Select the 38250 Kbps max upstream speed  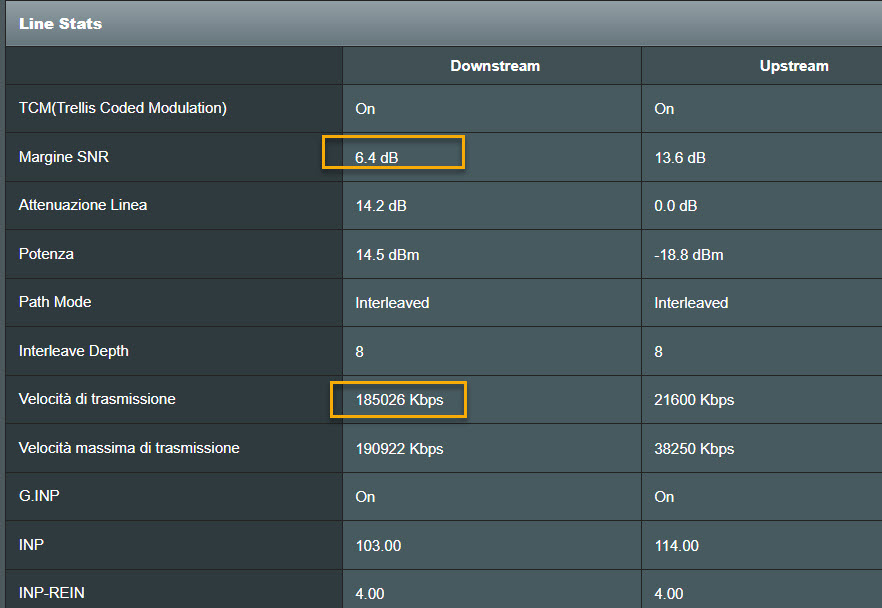[694, 449]
